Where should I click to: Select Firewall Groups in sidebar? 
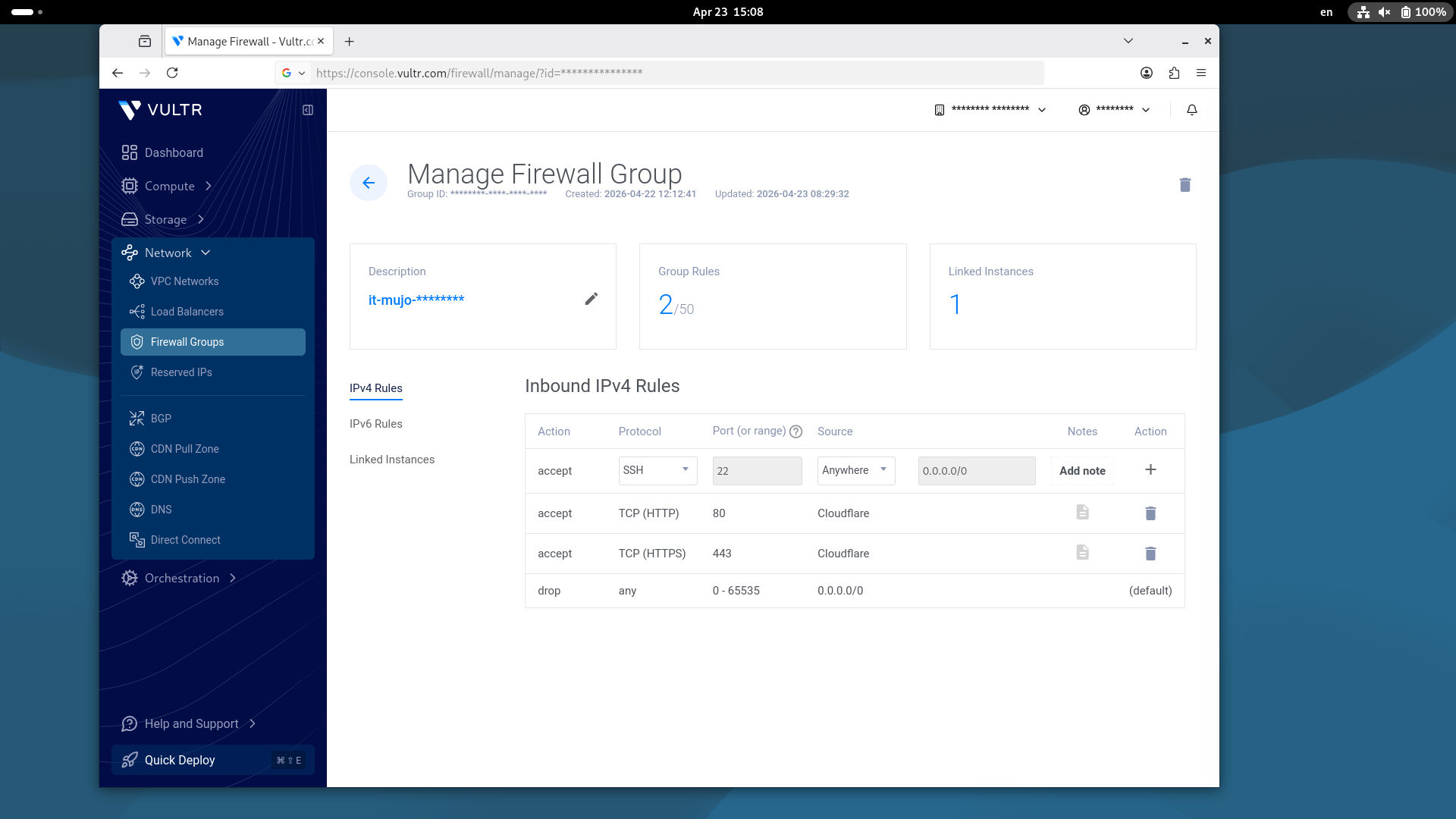(x=213, y=342)
